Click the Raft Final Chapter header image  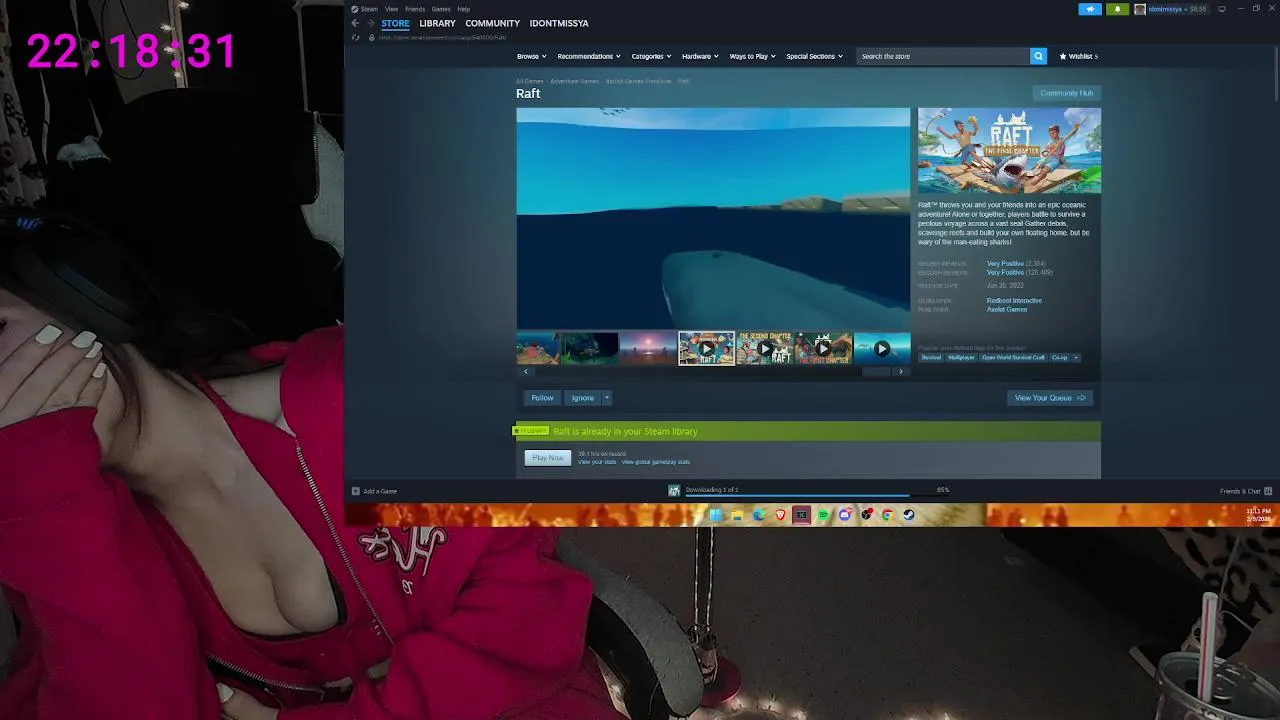point(1009,151)
